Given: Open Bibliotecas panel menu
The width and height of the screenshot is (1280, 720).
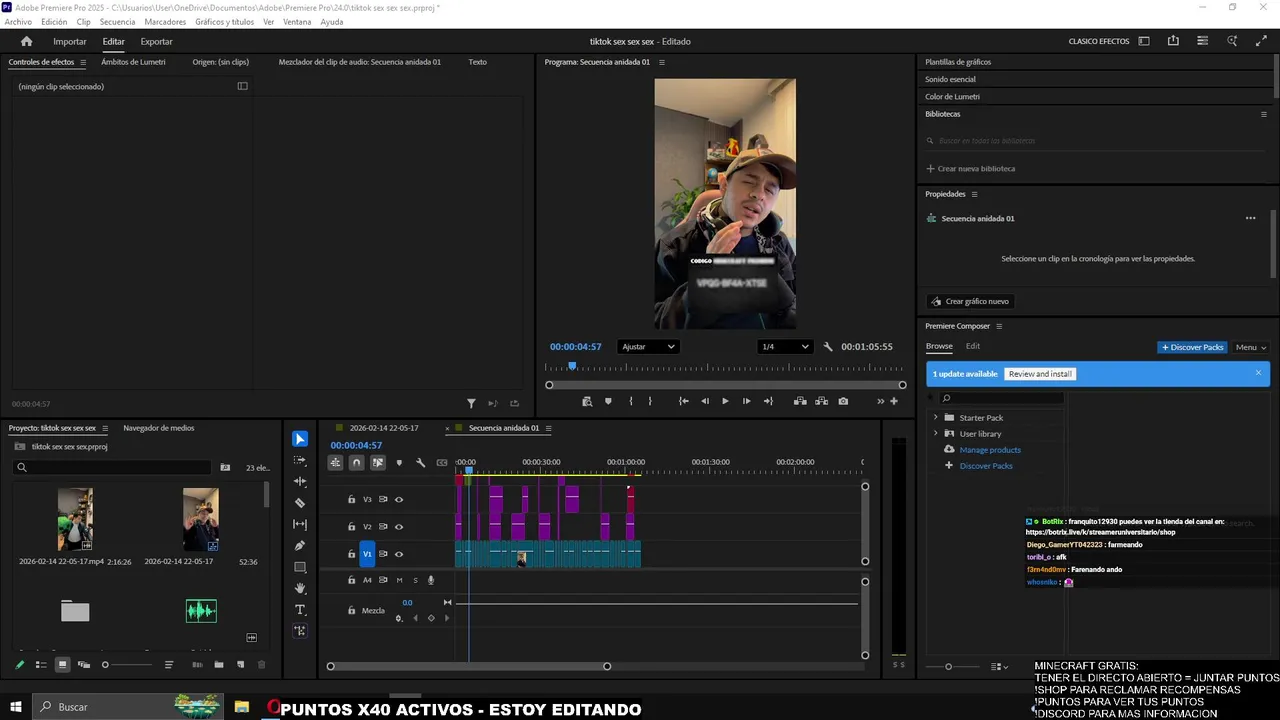Looking at the screenshot, I should coord(1263,114).
